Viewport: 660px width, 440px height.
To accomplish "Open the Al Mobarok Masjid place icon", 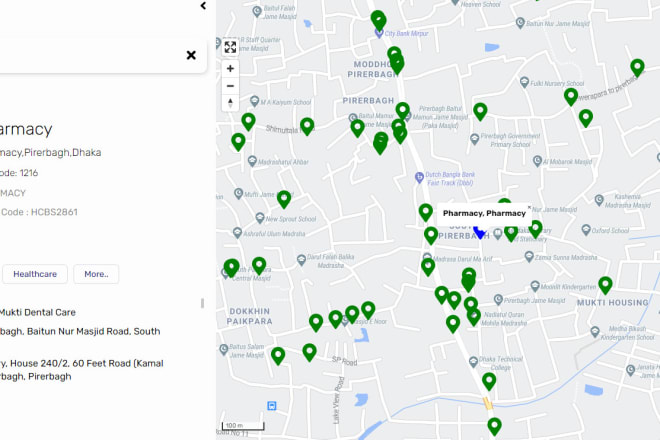I will [538, 160].
